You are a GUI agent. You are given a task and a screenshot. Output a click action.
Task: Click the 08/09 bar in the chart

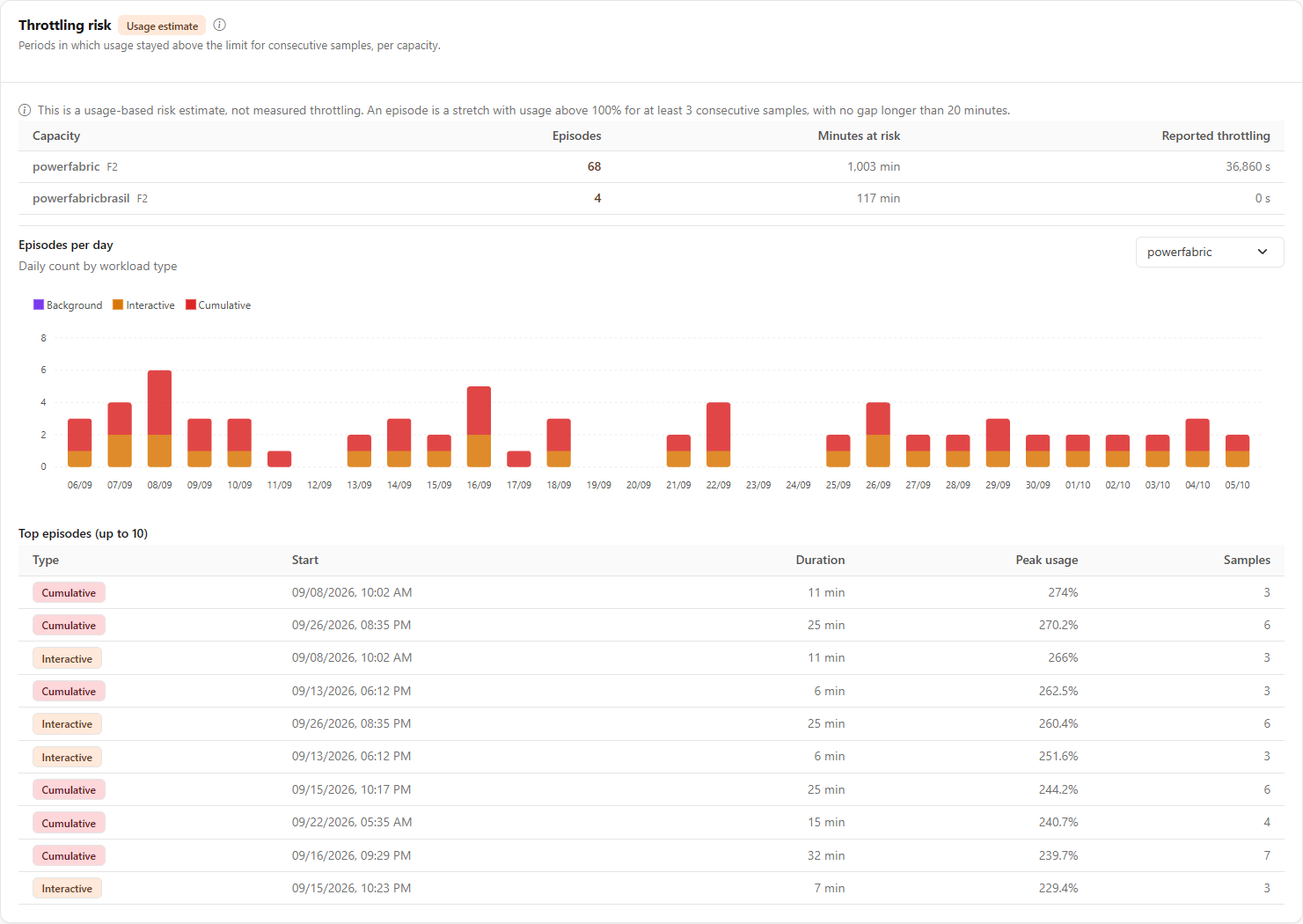(159, 418)
